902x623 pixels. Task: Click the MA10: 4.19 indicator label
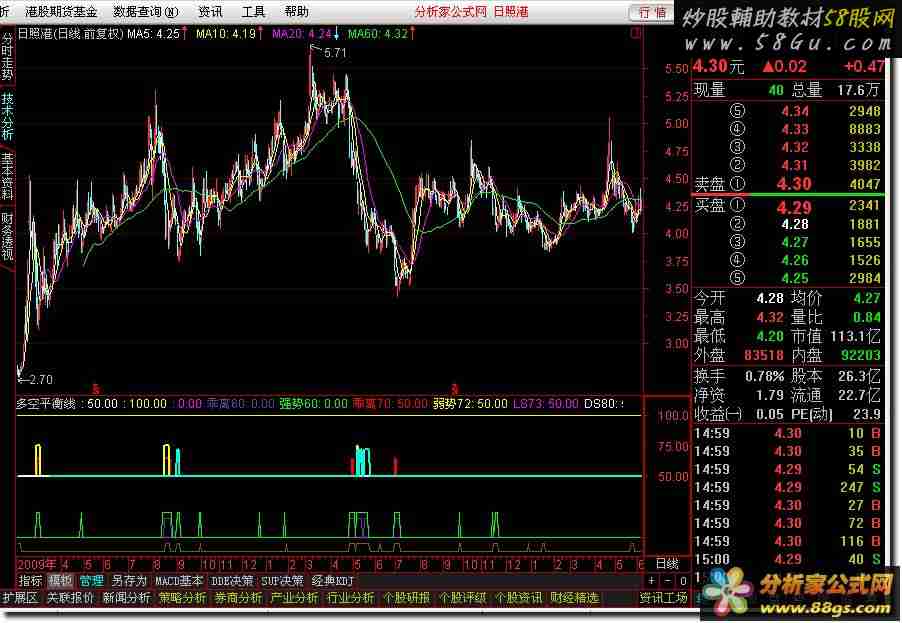coord(228,34)
